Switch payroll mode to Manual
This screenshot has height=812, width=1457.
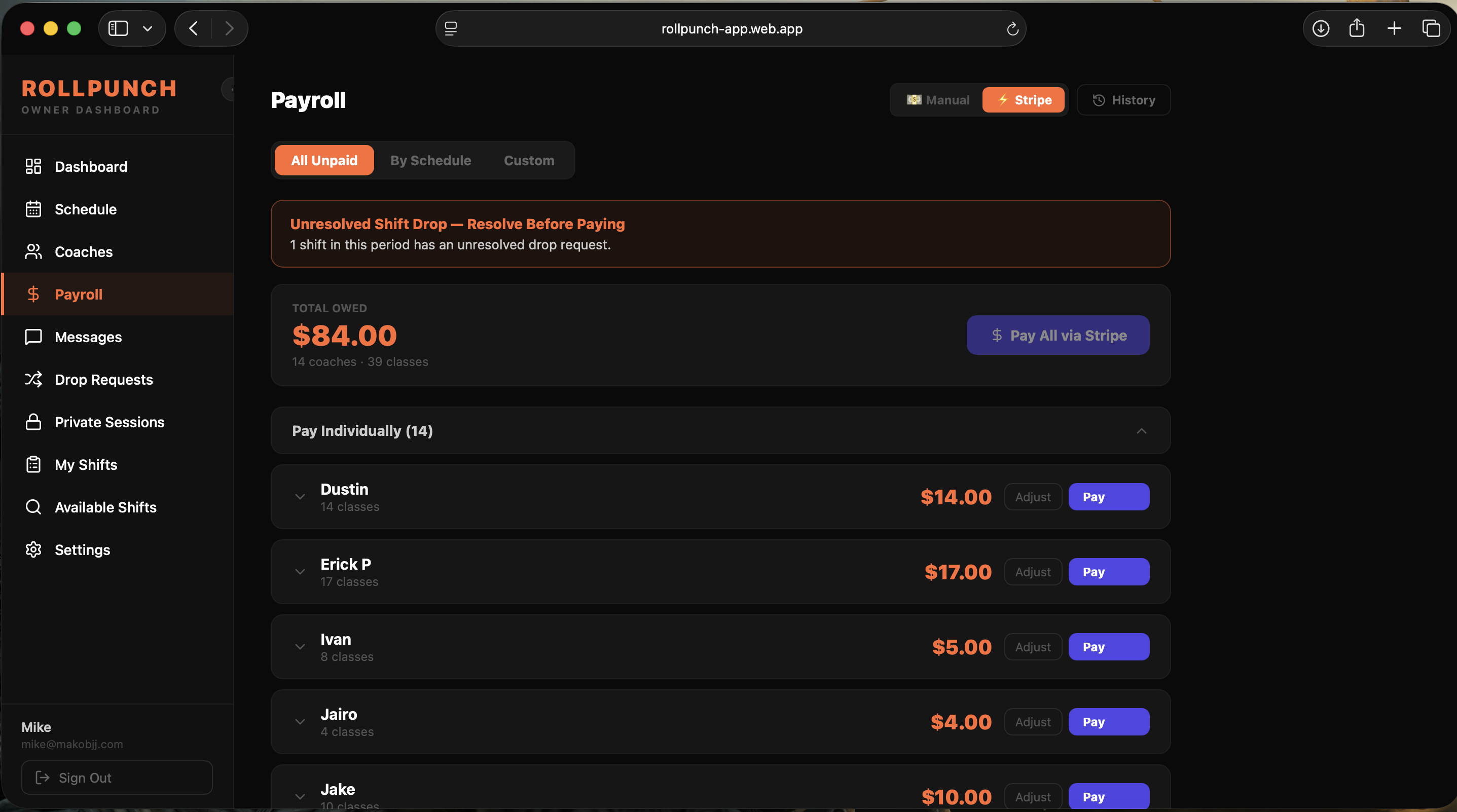pyautogui.click(x=938, y=100)
